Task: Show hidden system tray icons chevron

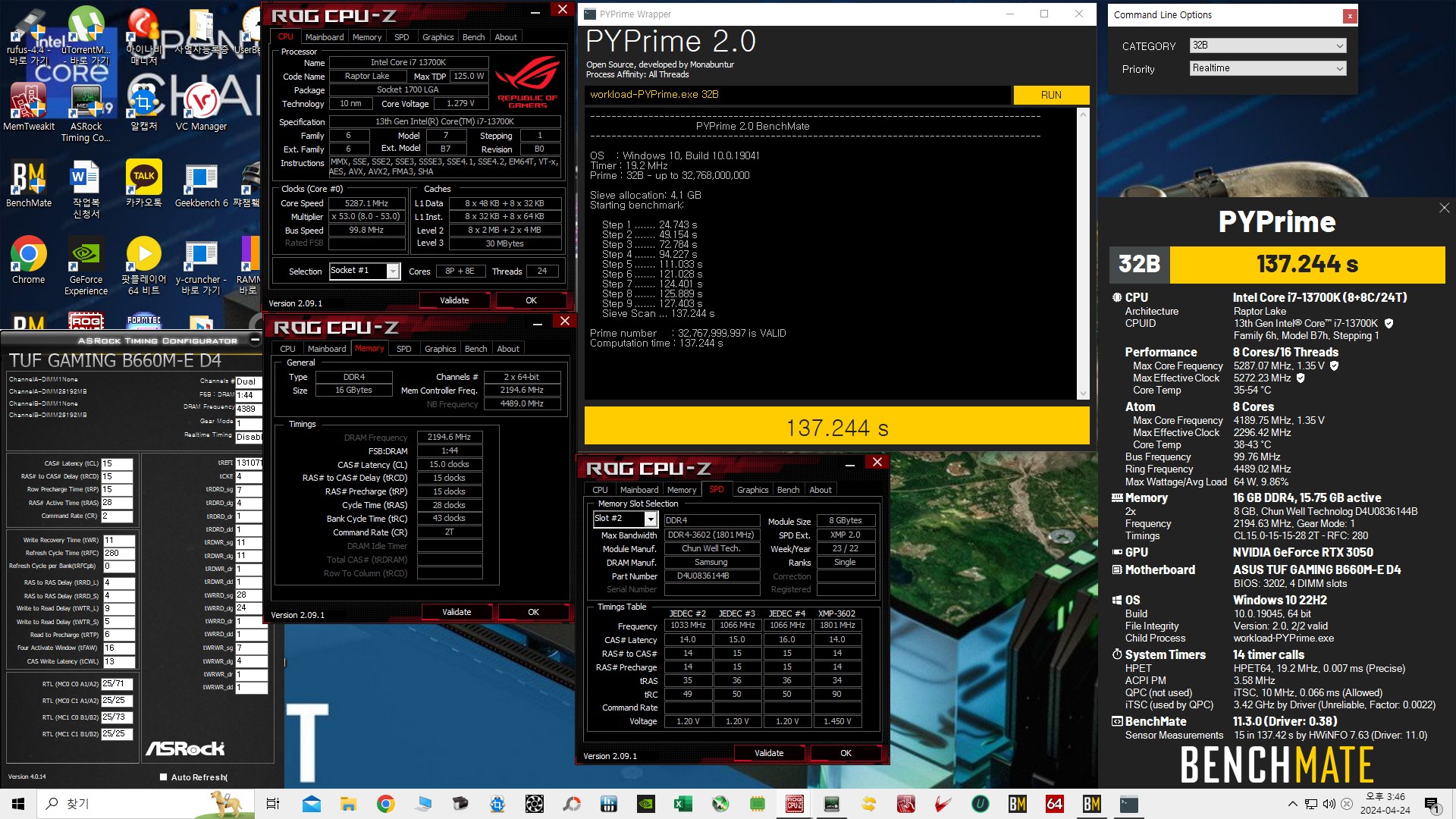Action: (x=1292, y=804)
